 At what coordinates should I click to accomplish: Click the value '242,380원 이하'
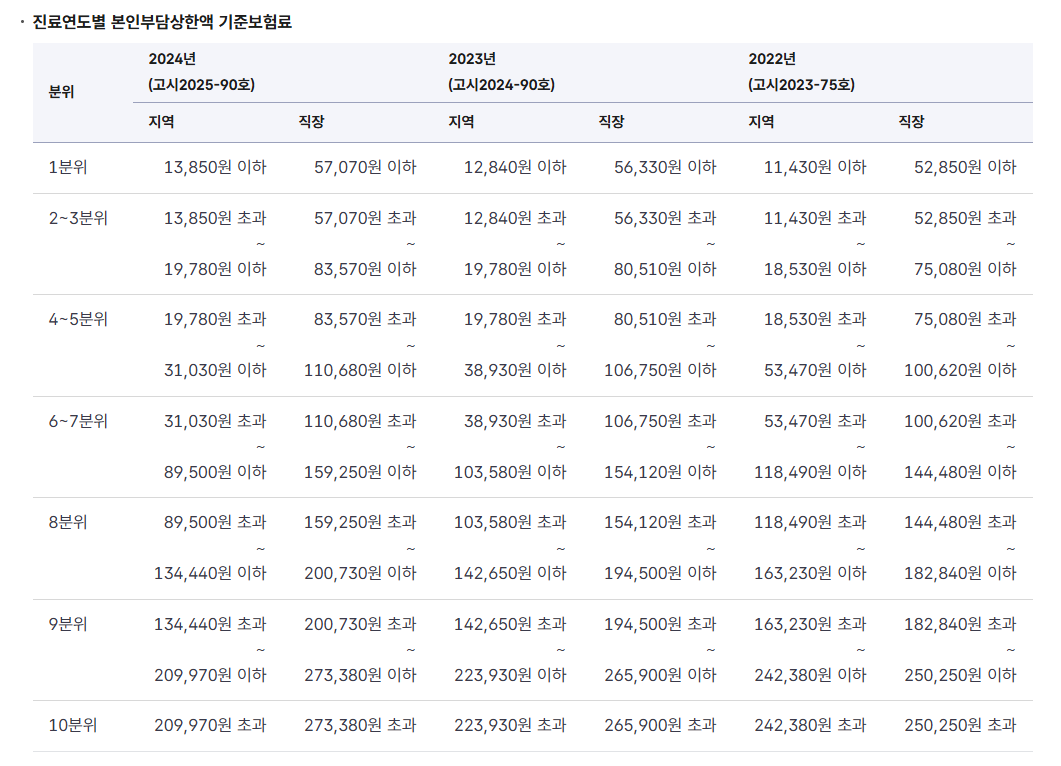(811, 675)
